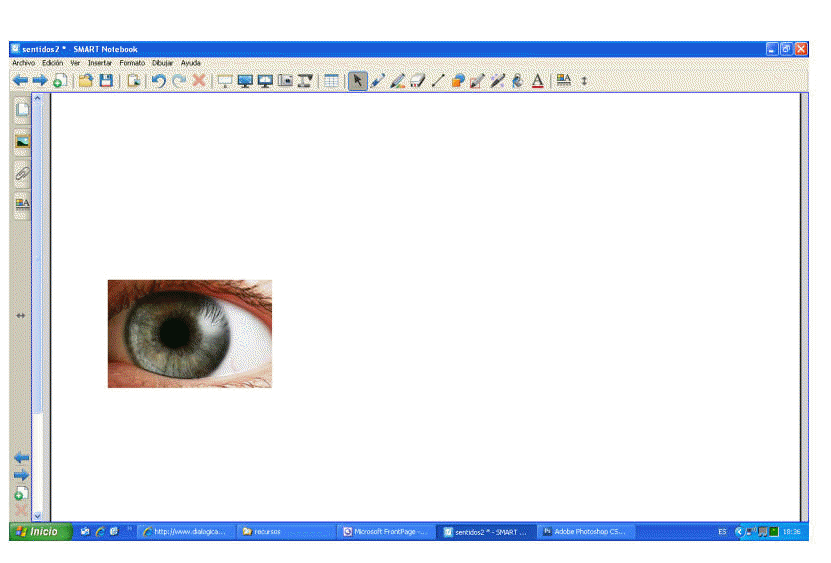Viewport: 831px width, 563px height.
Task: Select the eye image on canvas
Action: (189, 333)
